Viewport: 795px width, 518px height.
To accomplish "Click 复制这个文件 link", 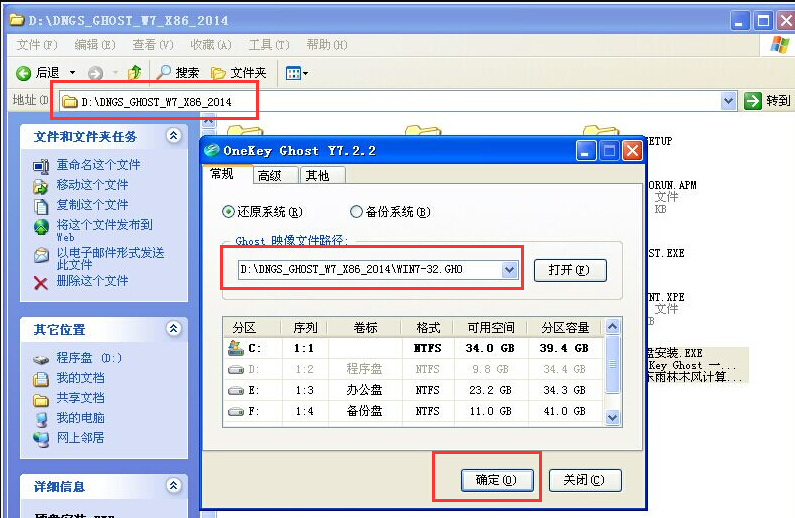I will pos(92,205).
